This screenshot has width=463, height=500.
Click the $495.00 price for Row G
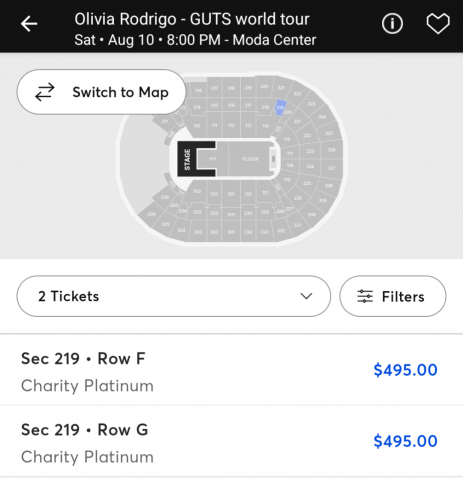point(405,441)
